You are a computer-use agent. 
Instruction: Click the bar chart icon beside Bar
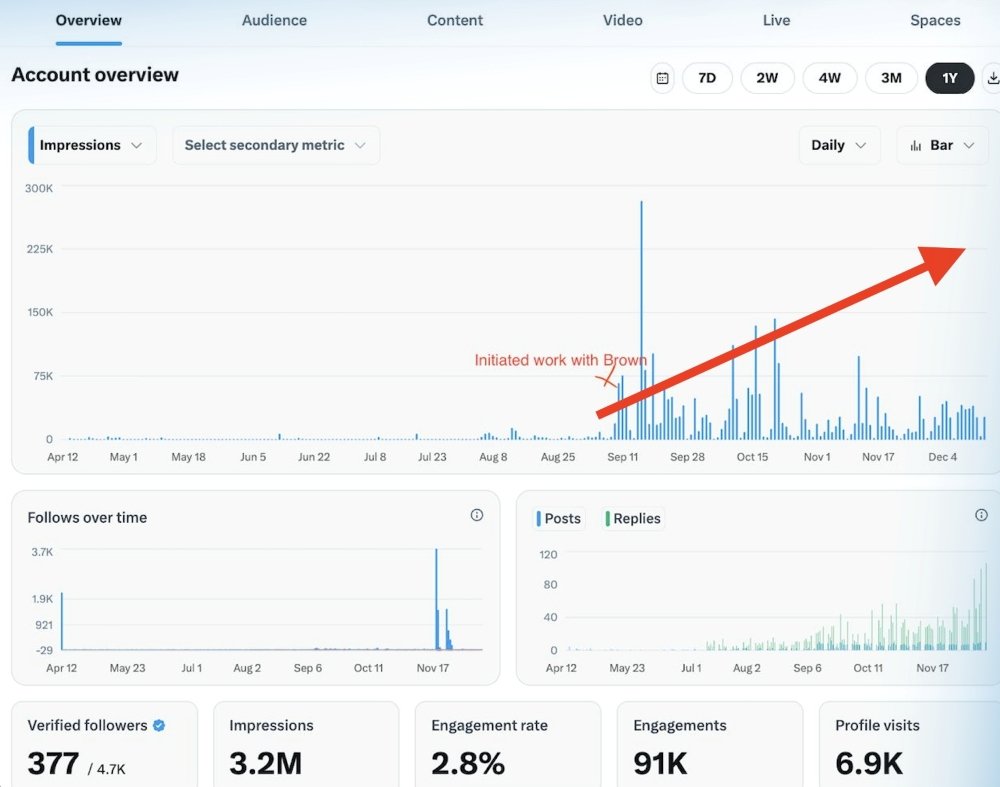point(916,145)
